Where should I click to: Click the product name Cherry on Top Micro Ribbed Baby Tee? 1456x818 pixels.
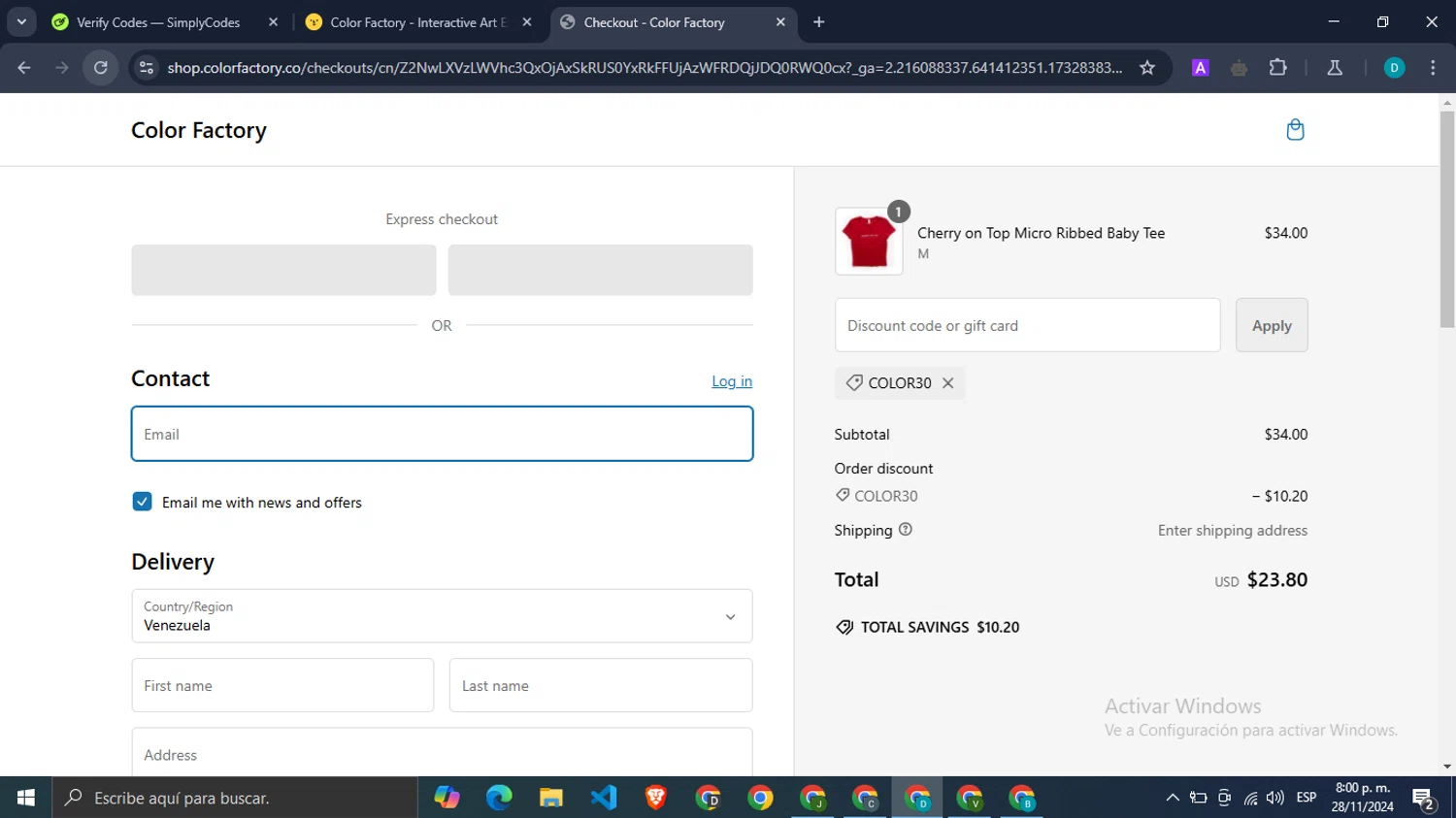pos(1041,233)
